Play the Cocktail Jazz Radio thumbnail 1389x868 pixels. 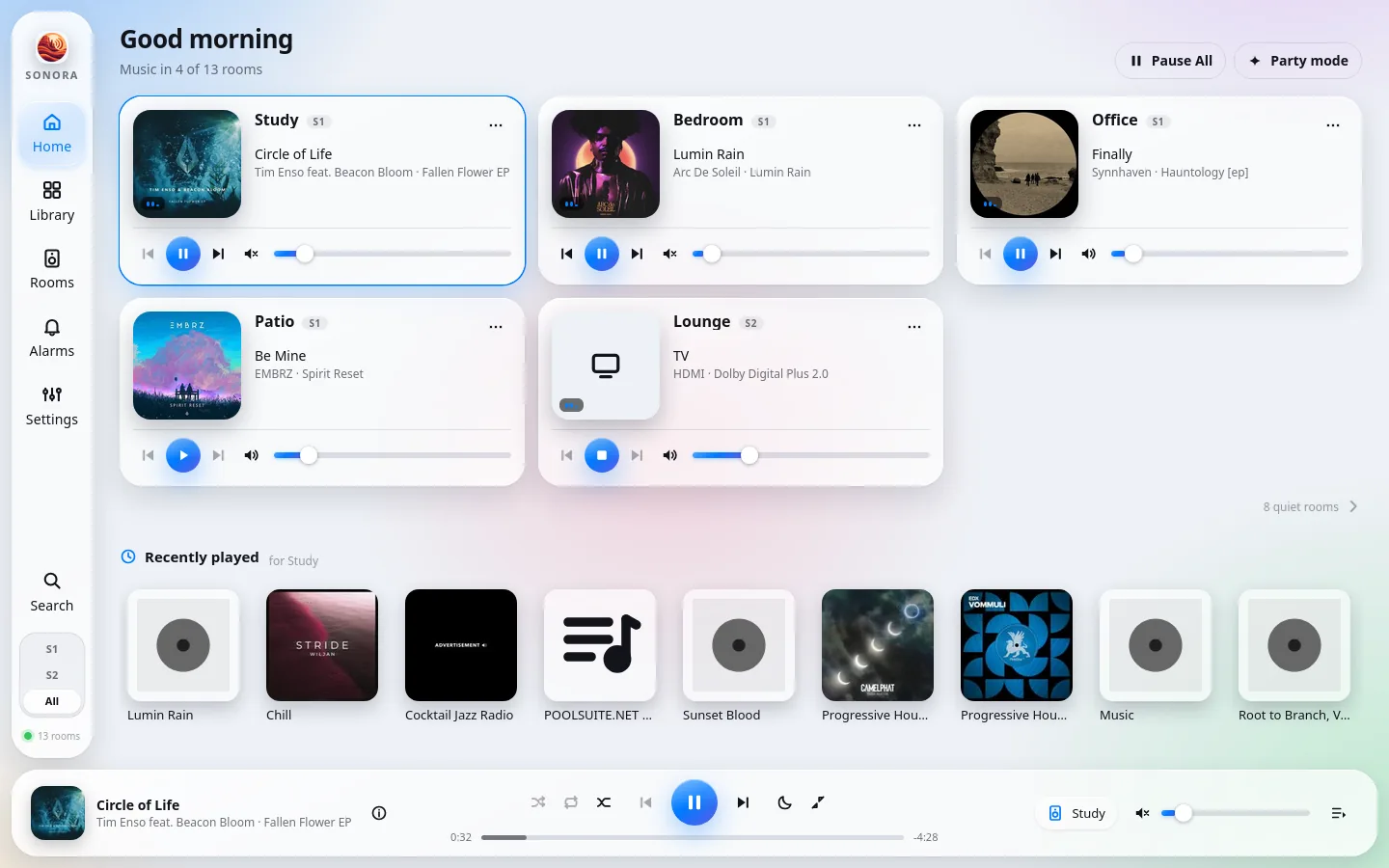(x=461, y=645)
